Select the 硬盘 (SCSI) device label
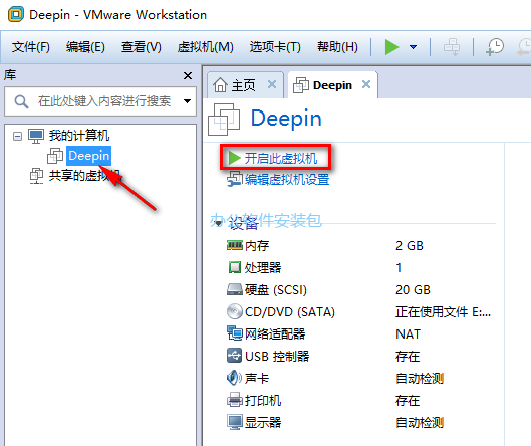This screenshot has width=531, height=446. point(276,290)
